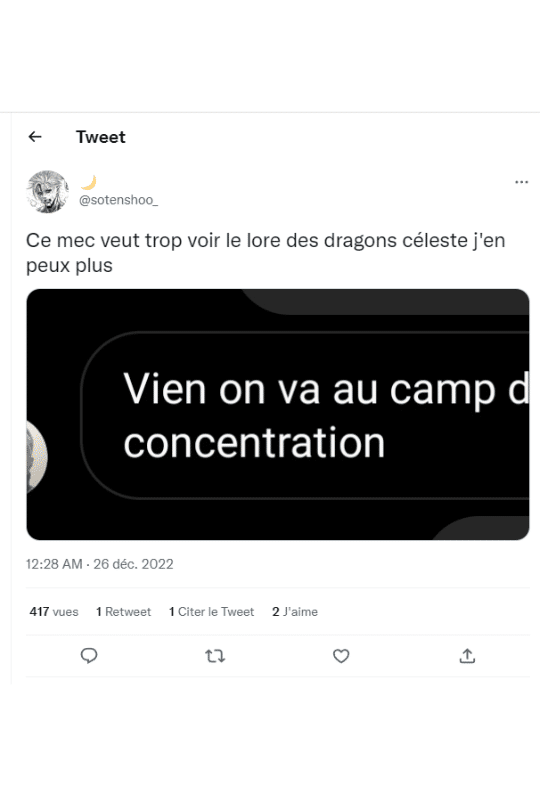This screenshot has width=540, height=790.
Task: Open the @sotenshoo_ handle link
Action: (118, 200)
